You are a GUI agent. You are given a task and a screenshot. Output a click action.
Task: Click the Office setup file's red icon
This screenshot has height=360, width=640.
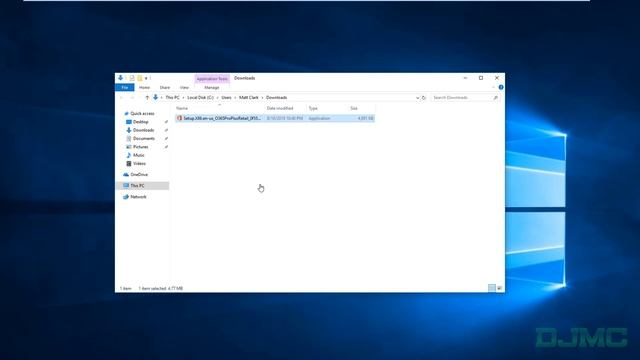pyautogui.click(x=179, y=118)
